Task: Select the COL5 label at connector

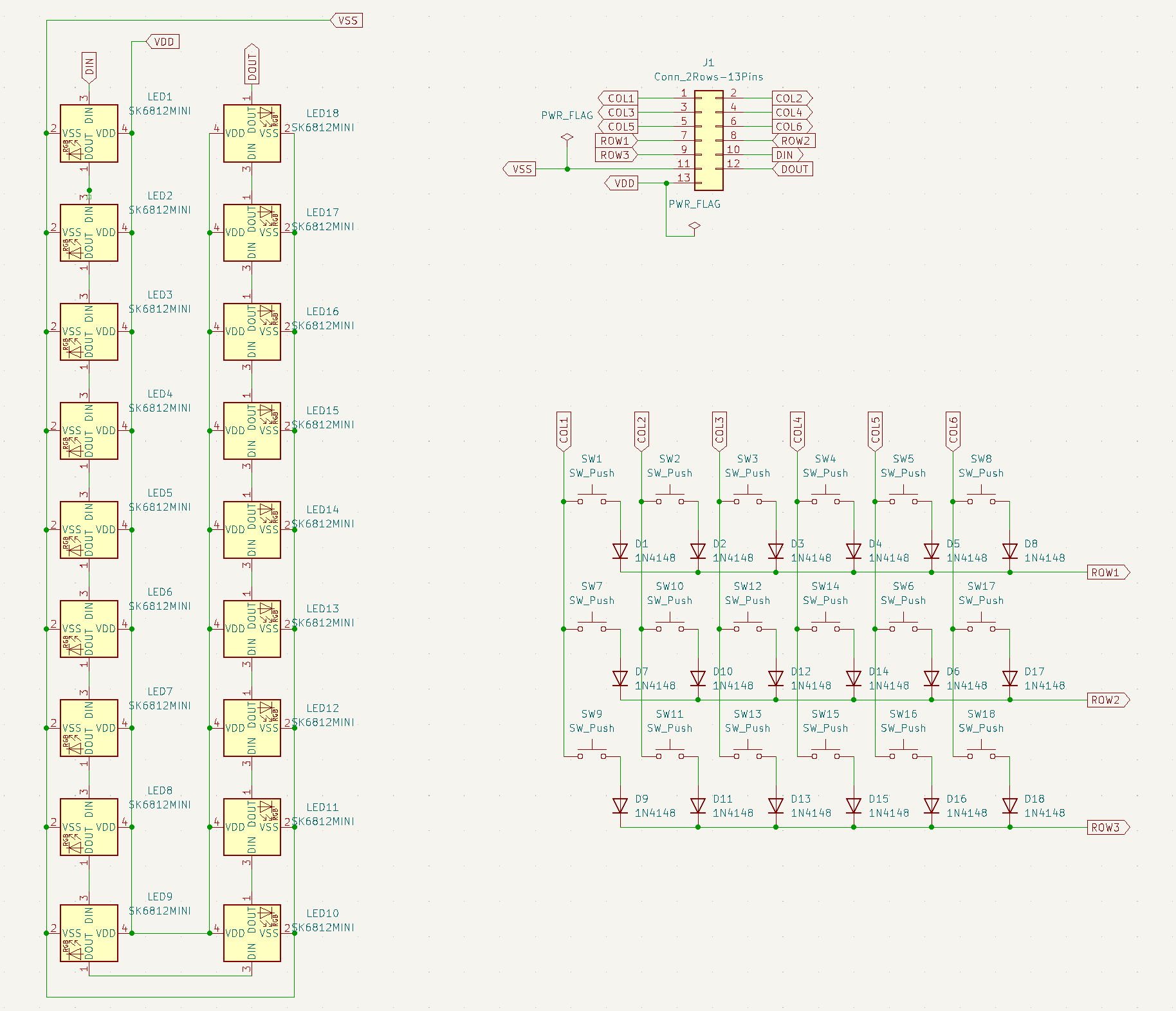Action: coord(618,127)
